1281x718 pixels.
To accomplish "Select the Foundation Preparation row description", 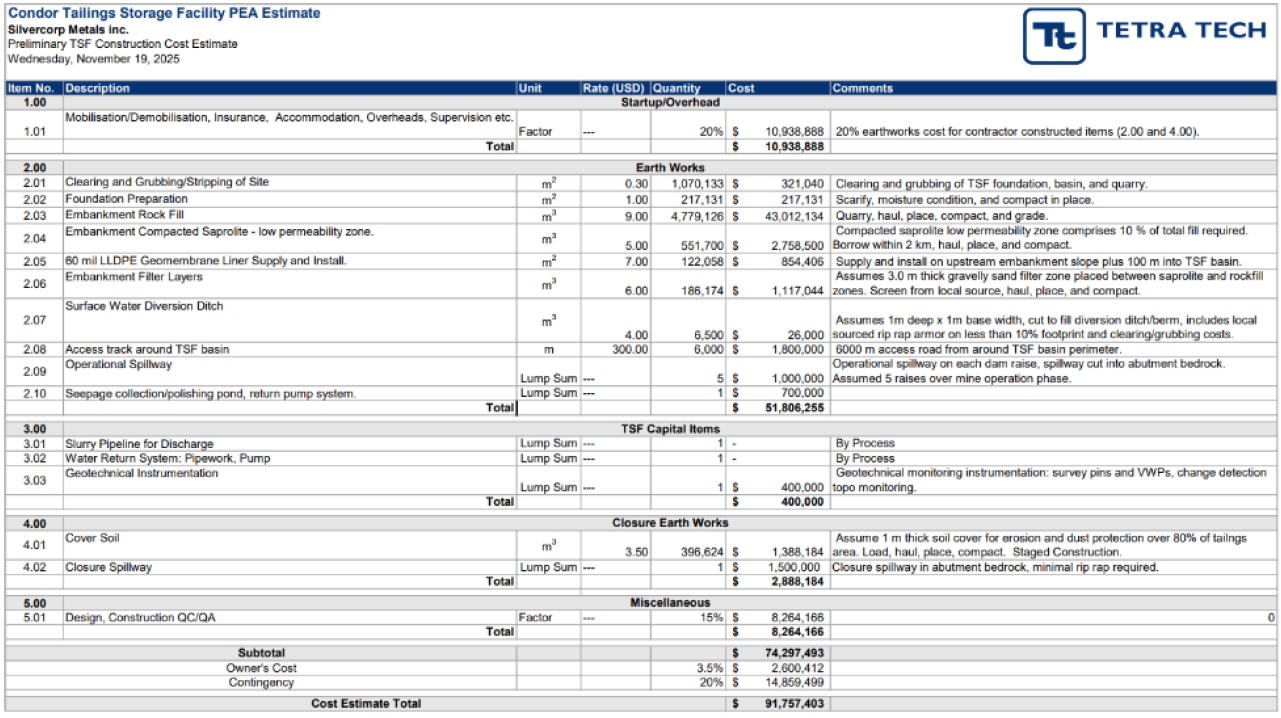I will (x=126, y=199).
